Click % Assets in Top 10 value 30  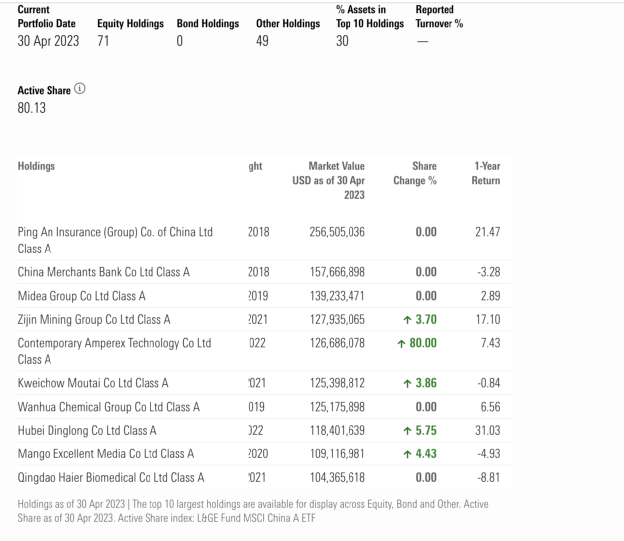pos(342,41)
